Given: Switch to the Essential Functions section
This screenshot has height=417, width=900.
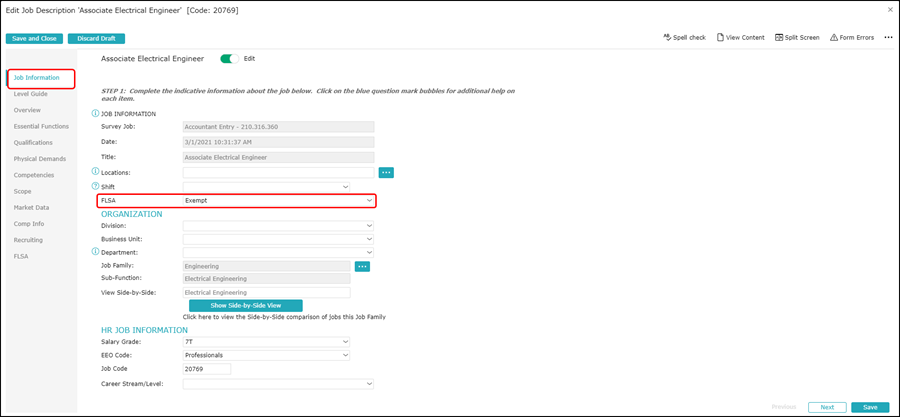Looking at the screenshot, I should tap(41, 126).
